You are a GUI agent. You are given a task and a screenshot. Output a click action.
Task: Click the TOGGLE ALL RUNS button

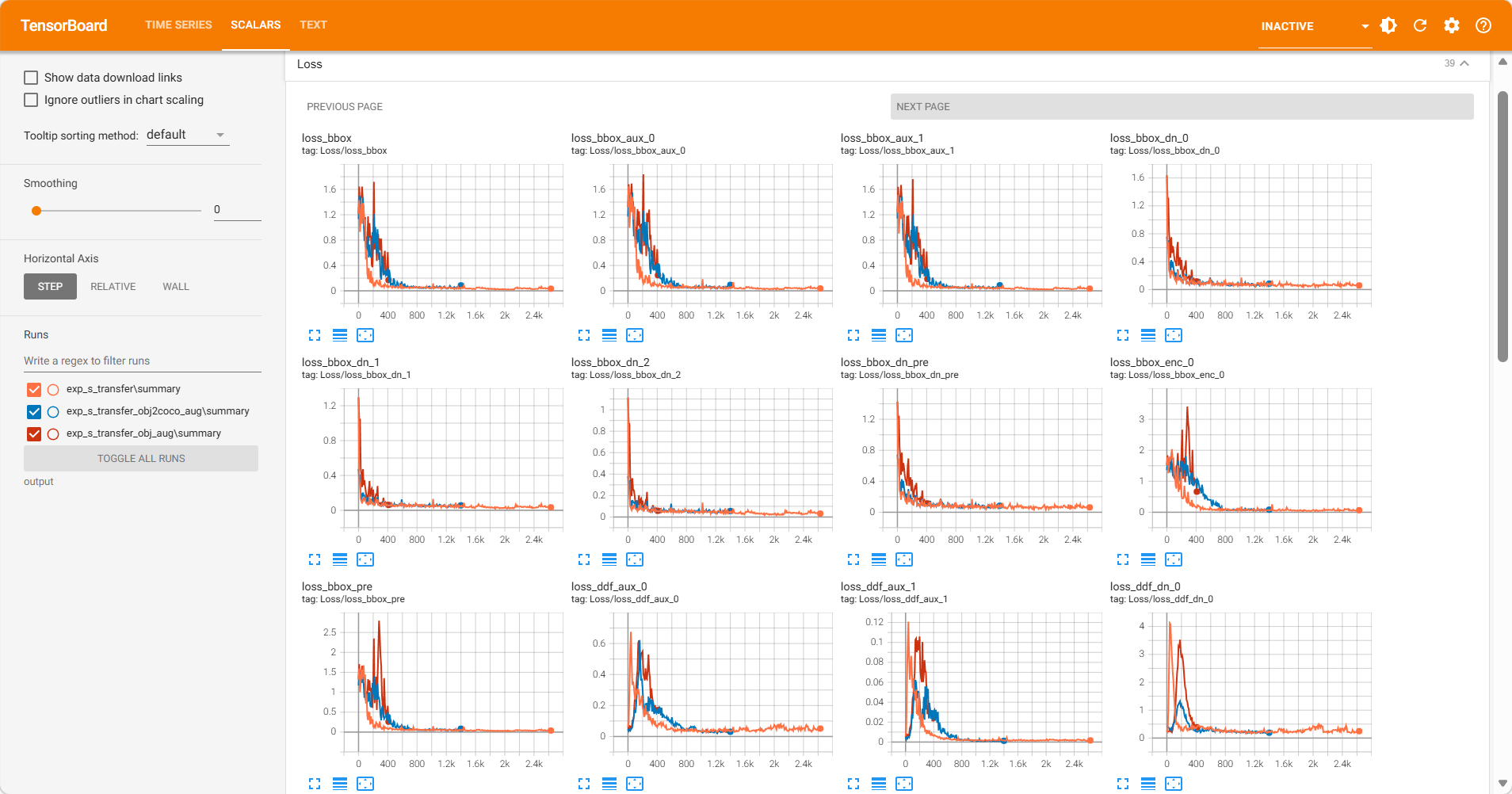pyautogui.click(x=141, y=458)
